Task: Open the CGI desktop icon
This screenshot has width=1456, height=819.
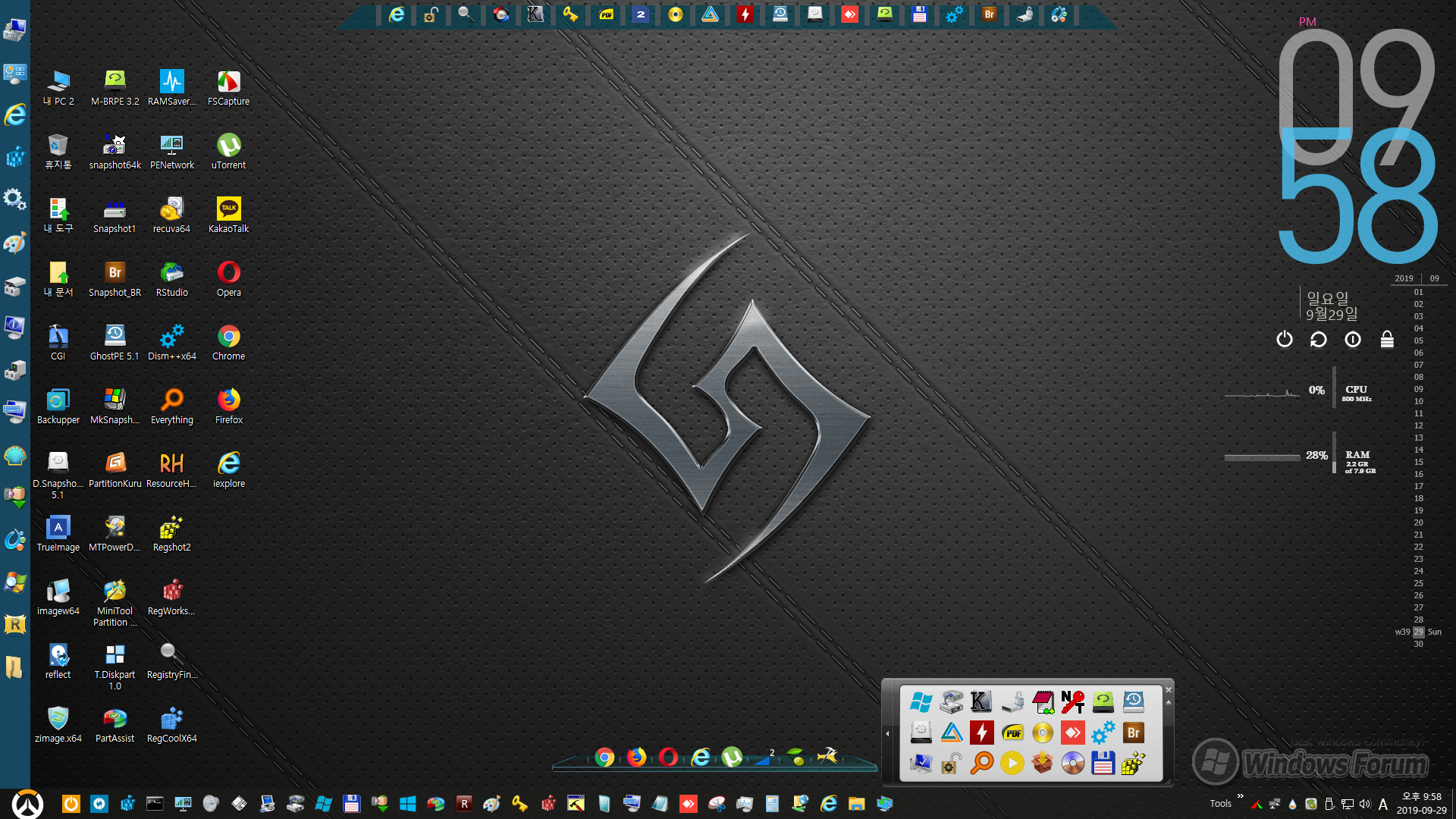Action: 58,342
